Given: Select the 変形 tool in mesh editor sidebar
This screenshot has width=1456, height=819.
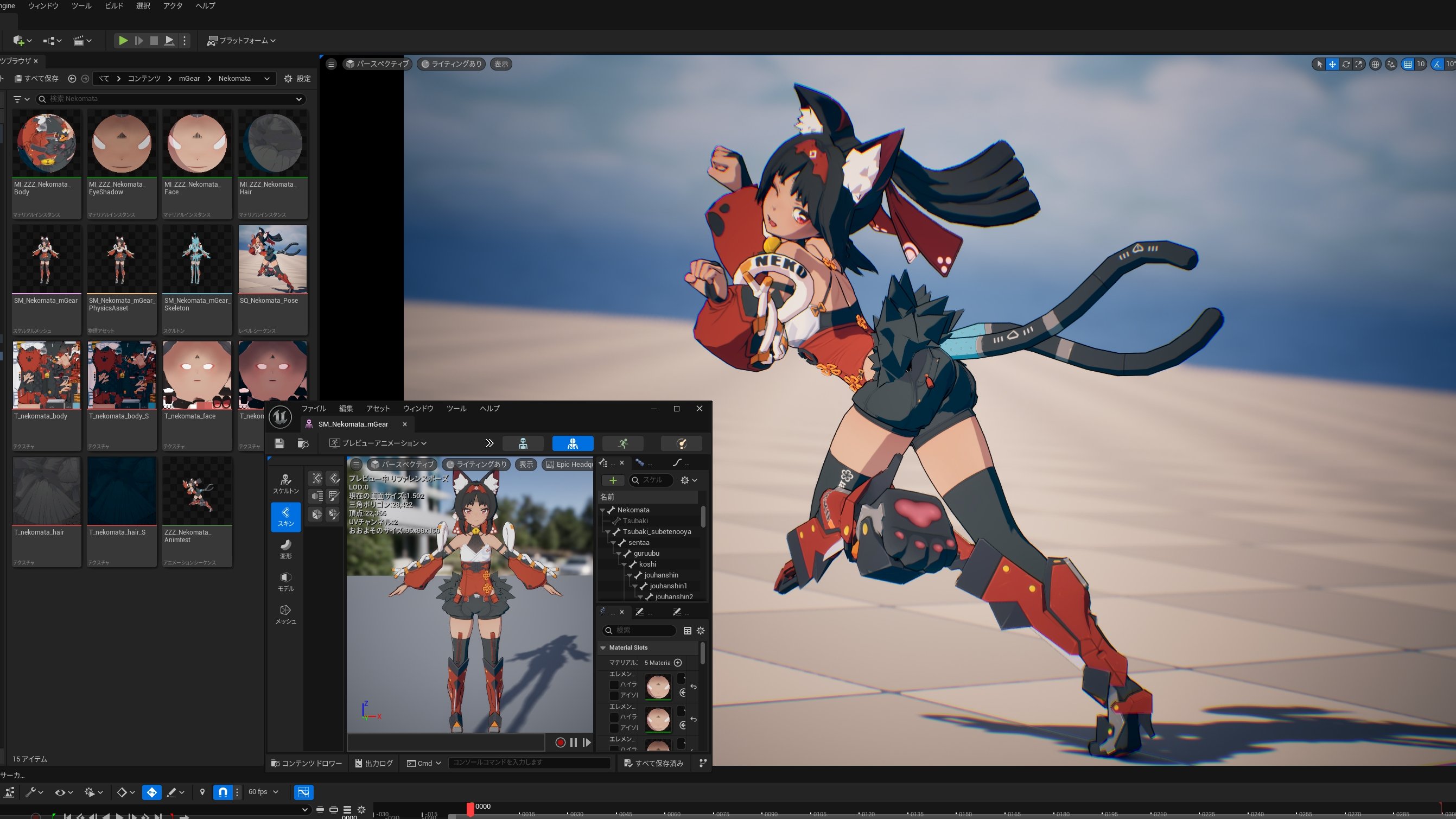Looking at the screenshot, I should pyautogui.click(x=286, y=549).
